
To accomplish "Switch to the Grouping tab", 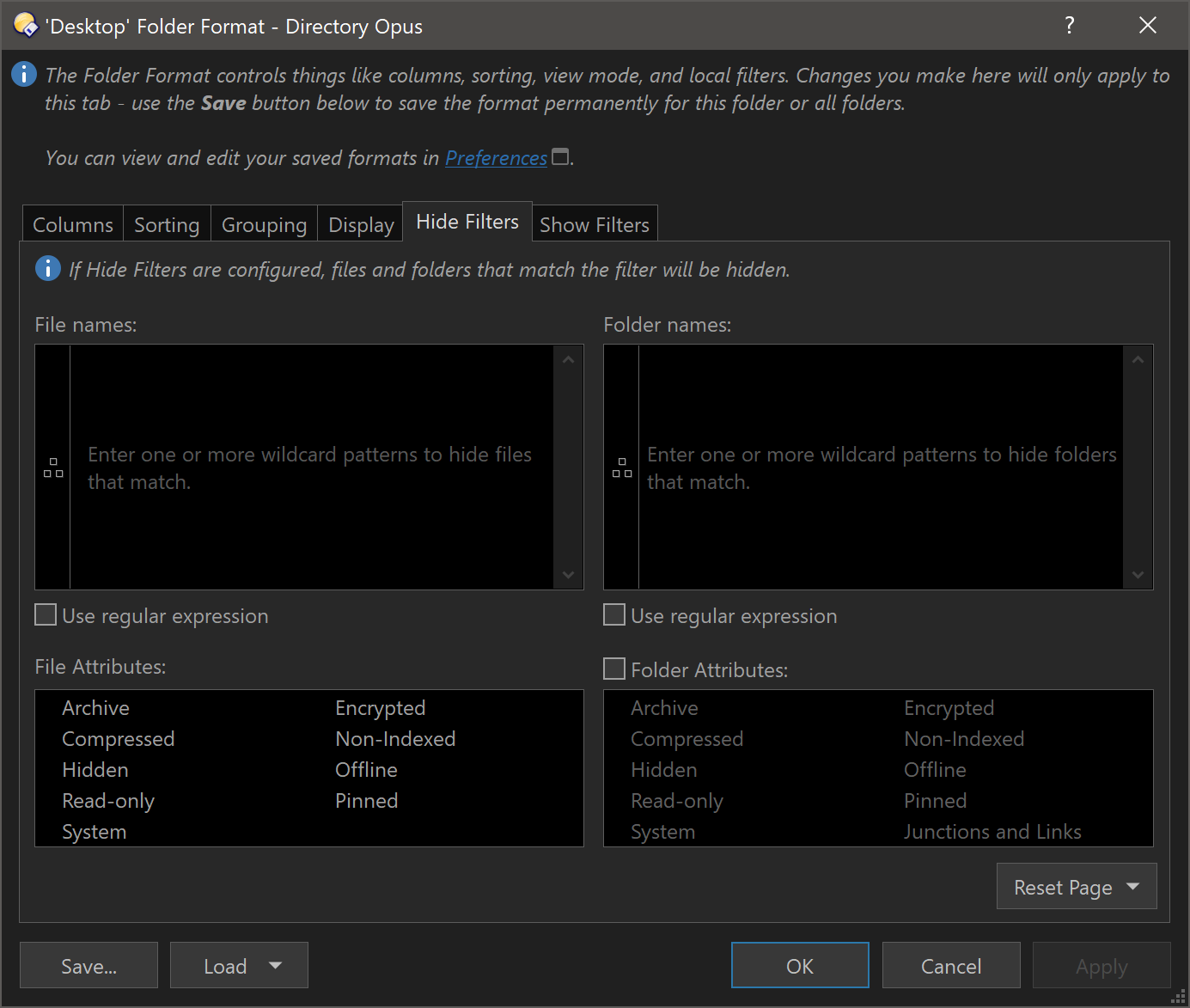I will pos(264,224).
